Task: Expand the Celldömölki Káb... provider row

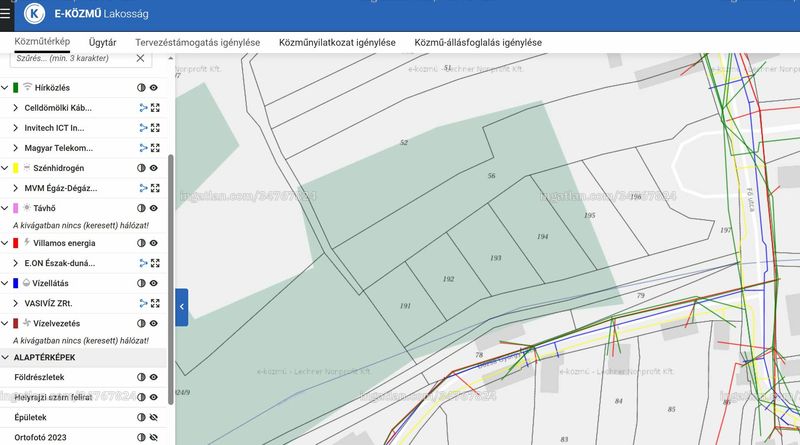Action: pyautogui.click(x=15, y=108)
